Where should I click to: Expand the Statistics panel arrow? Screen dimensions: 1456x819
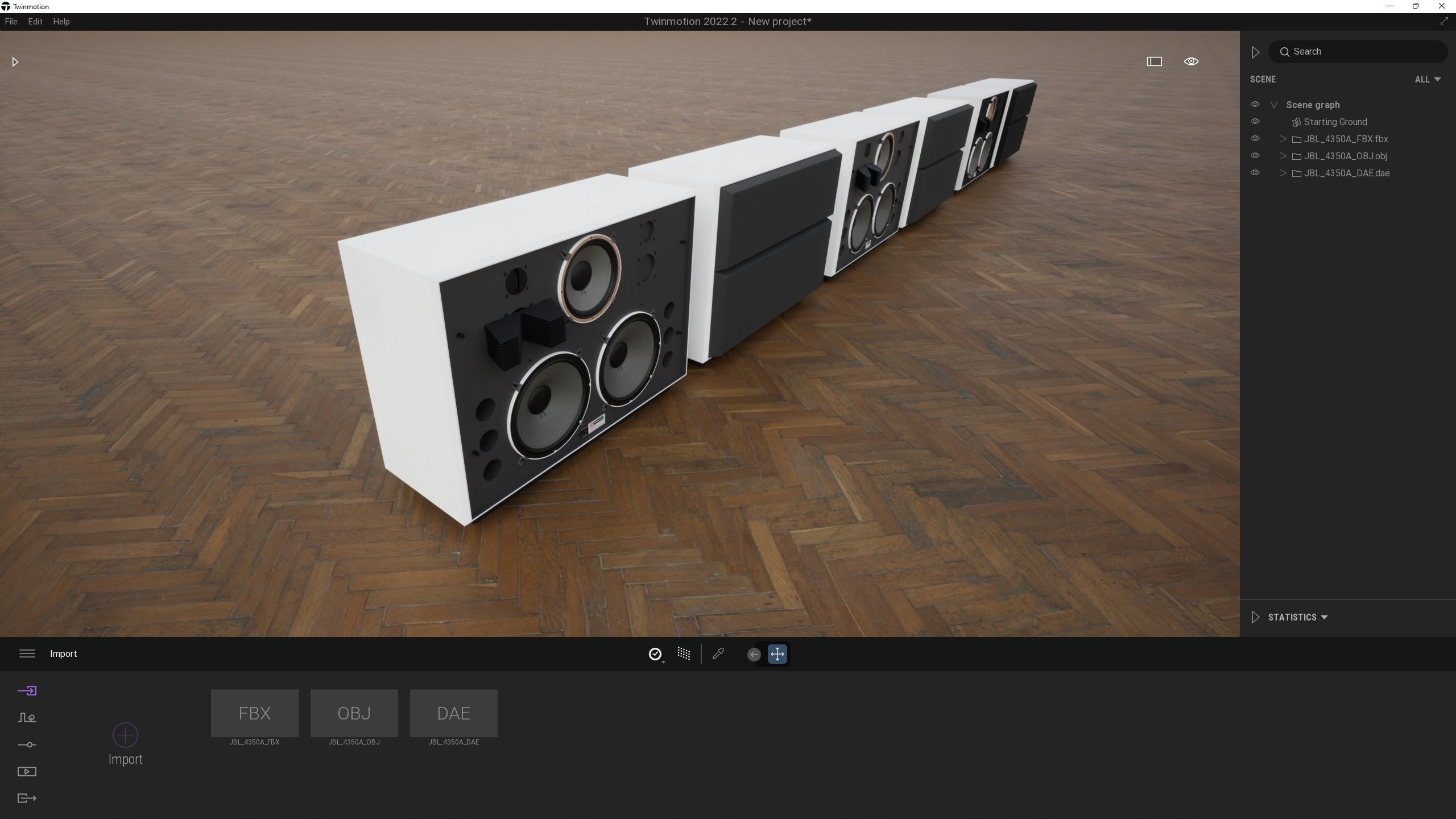(1255, 617)
